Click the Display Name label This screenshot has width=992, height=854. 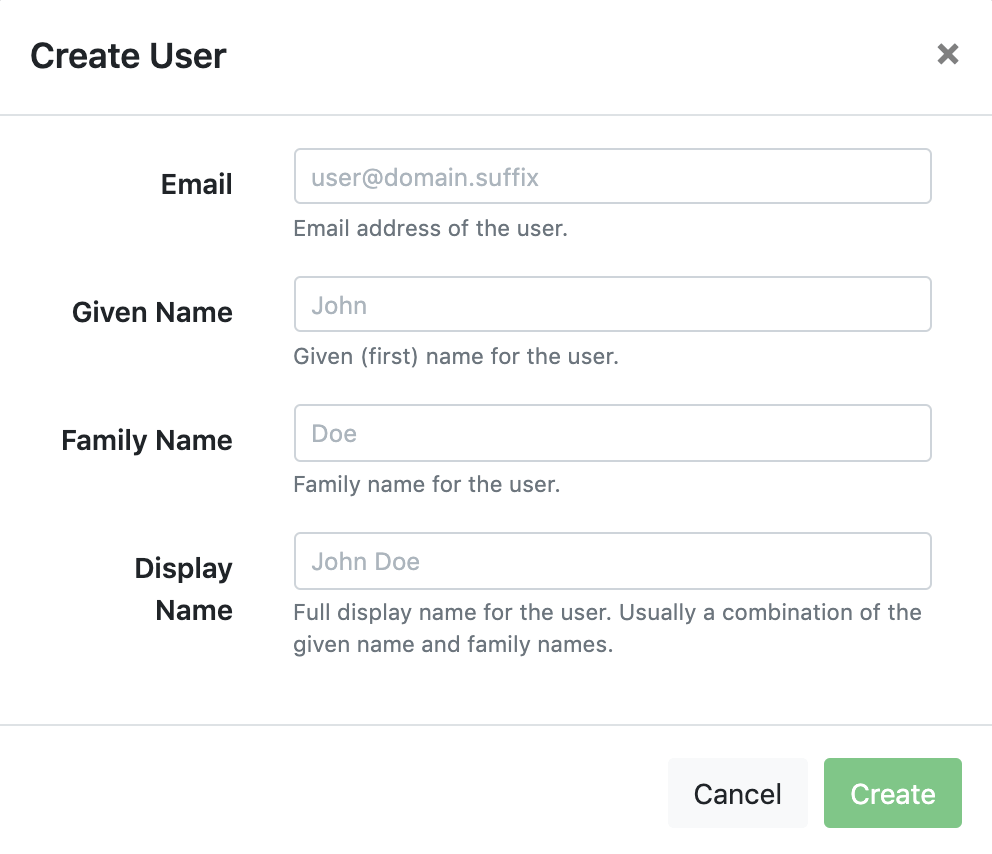[183, 589]
